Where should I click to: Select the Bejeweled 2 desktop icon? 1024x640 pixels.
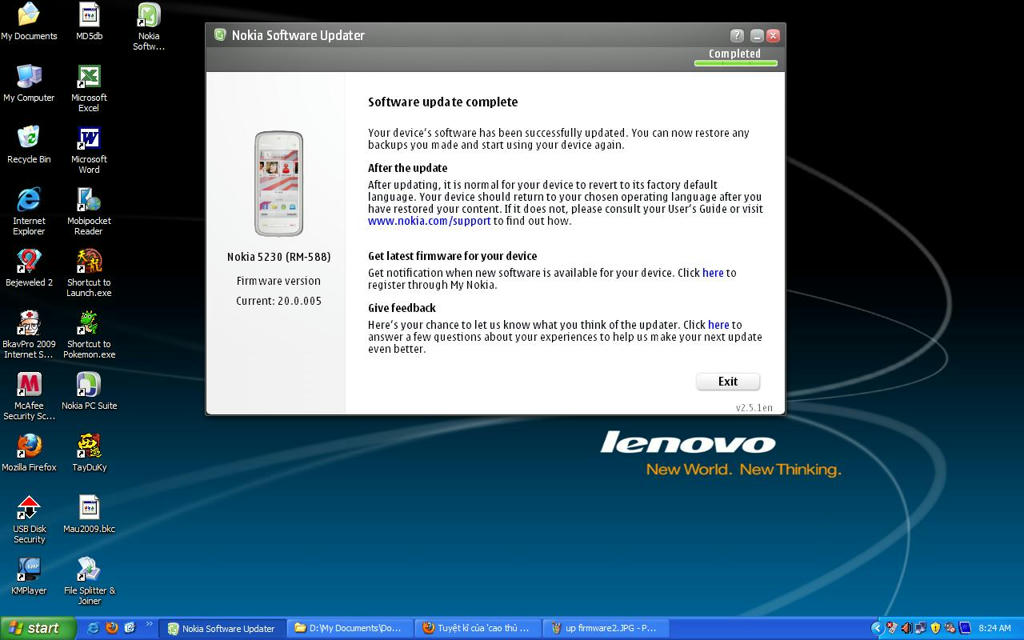click(29, 268)
